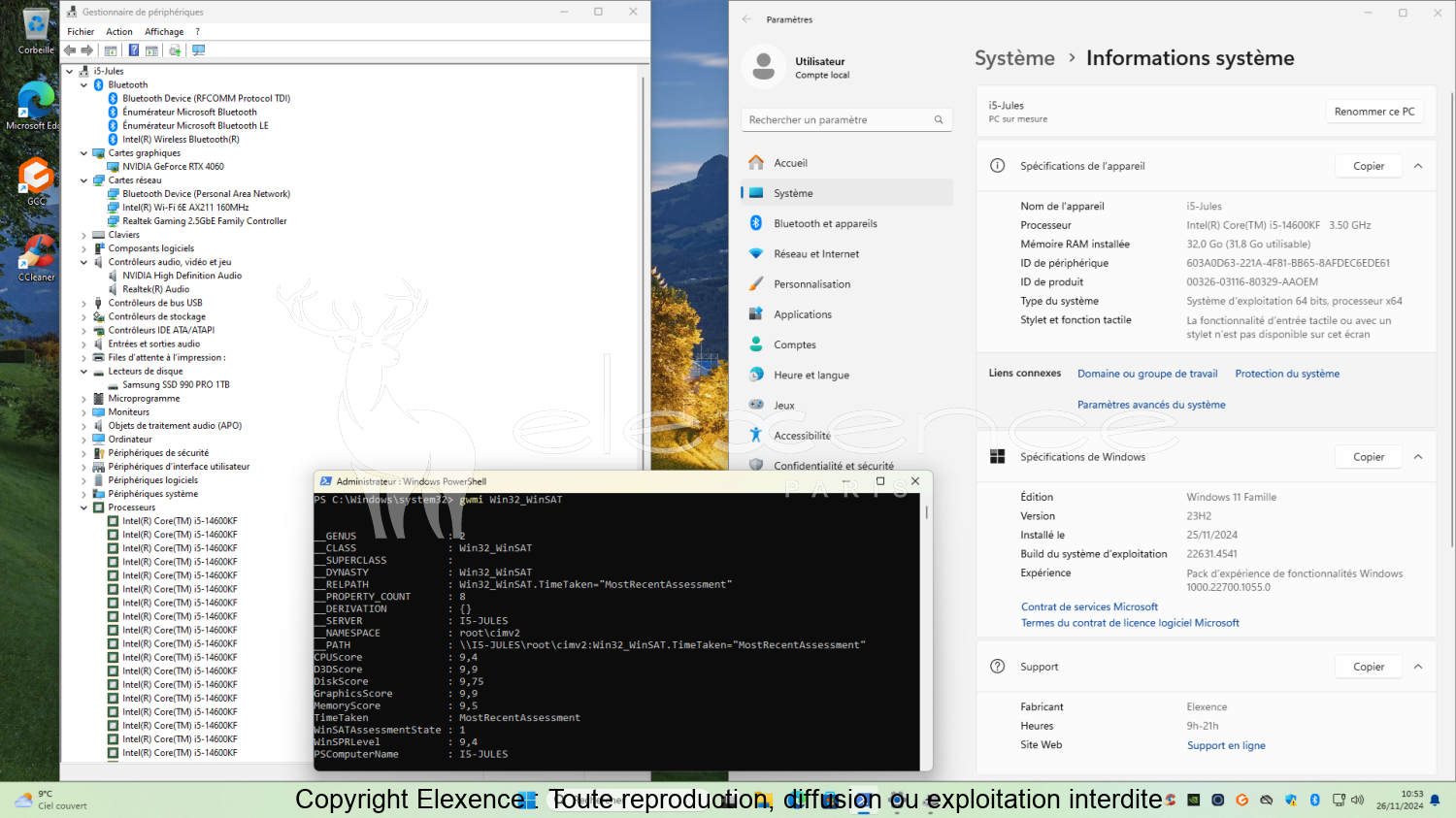Viewport: 1456px width, 818px height.
Task: Collapse the Bluetooth device category
Action: (83, 85)
